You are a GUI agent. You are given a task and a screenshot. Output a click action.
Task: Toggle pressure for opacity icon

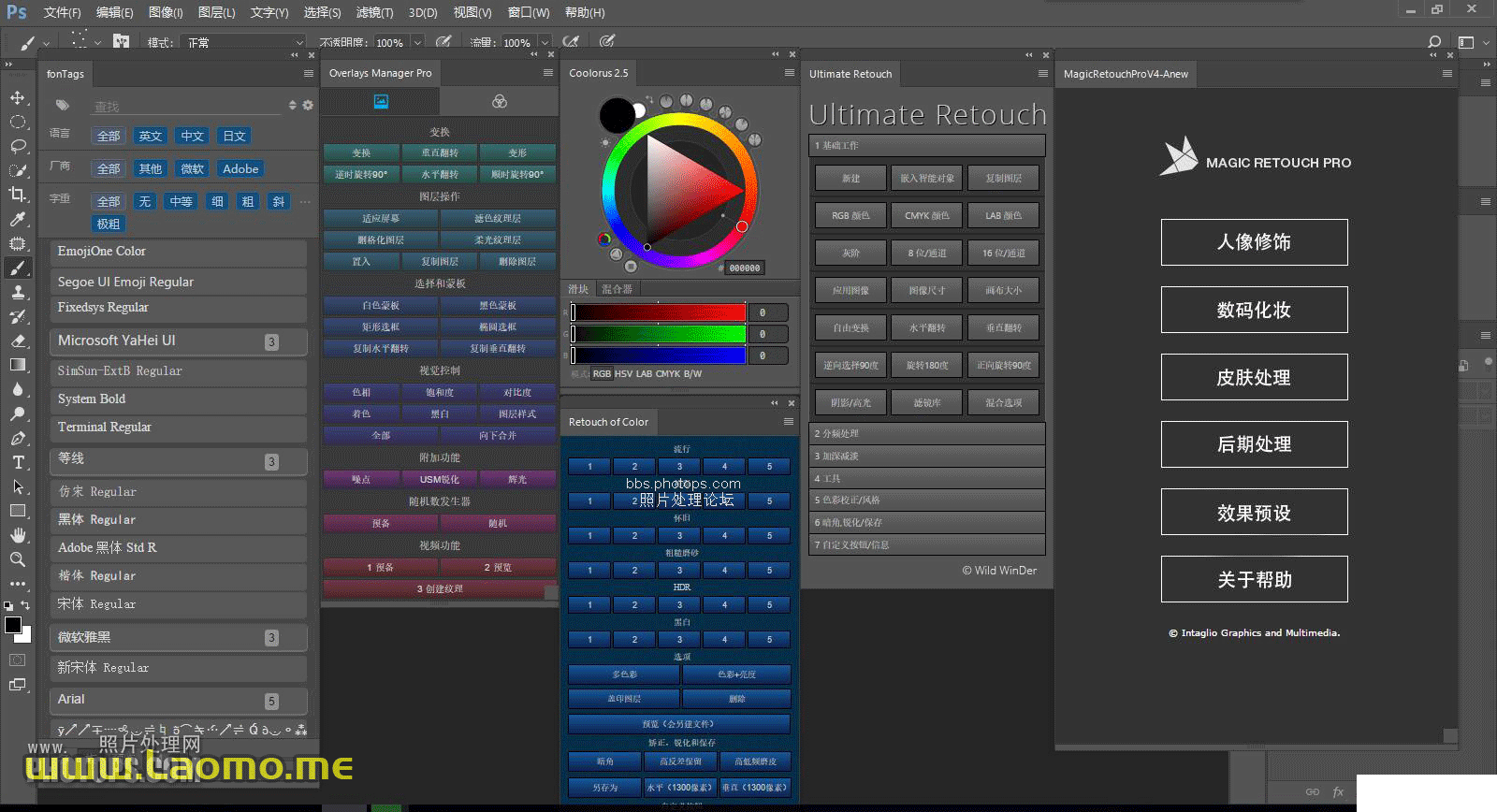443,42
